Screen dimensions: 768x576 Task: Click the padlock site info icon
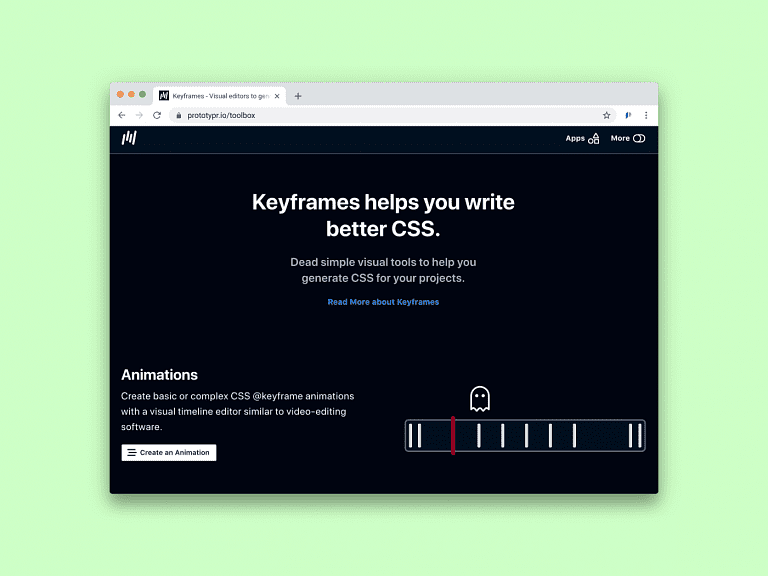click(179, 115)
